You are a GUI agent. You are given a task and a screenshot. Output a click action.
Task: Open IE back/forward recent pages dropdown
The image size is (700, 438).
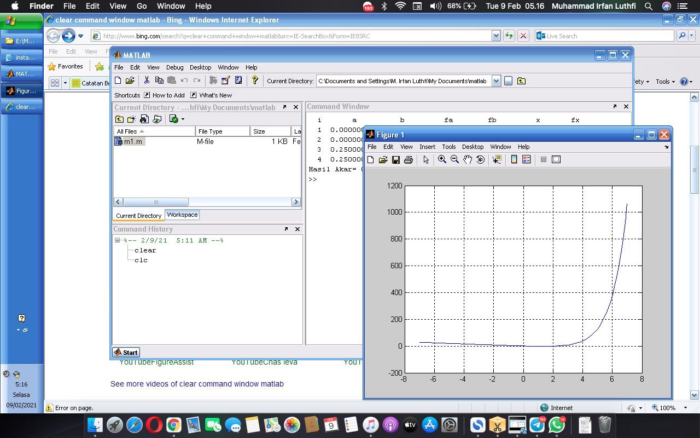click(x=80, y=36)
